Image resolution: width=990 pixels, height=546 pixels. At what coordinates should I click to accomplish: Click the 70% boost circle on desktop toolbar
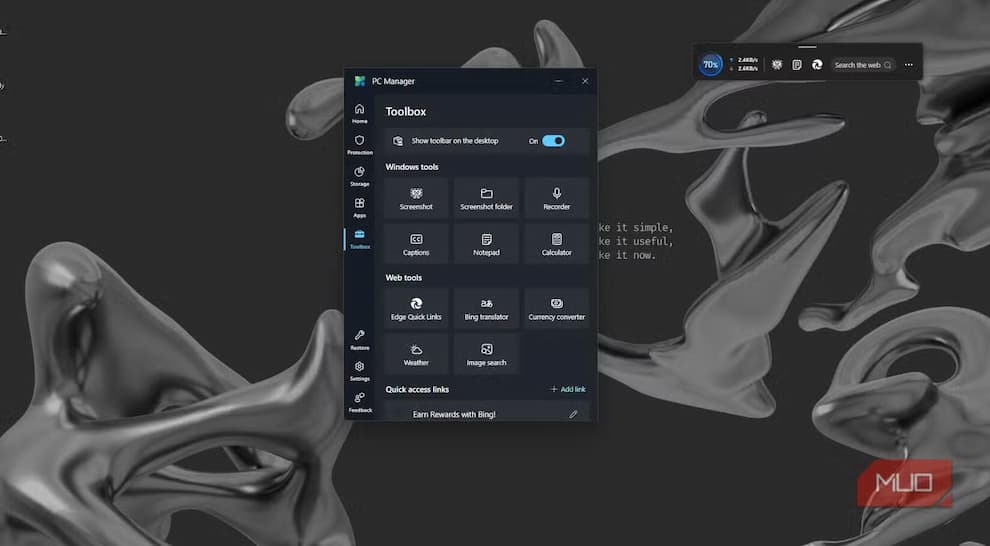click(x=710, y=64)
